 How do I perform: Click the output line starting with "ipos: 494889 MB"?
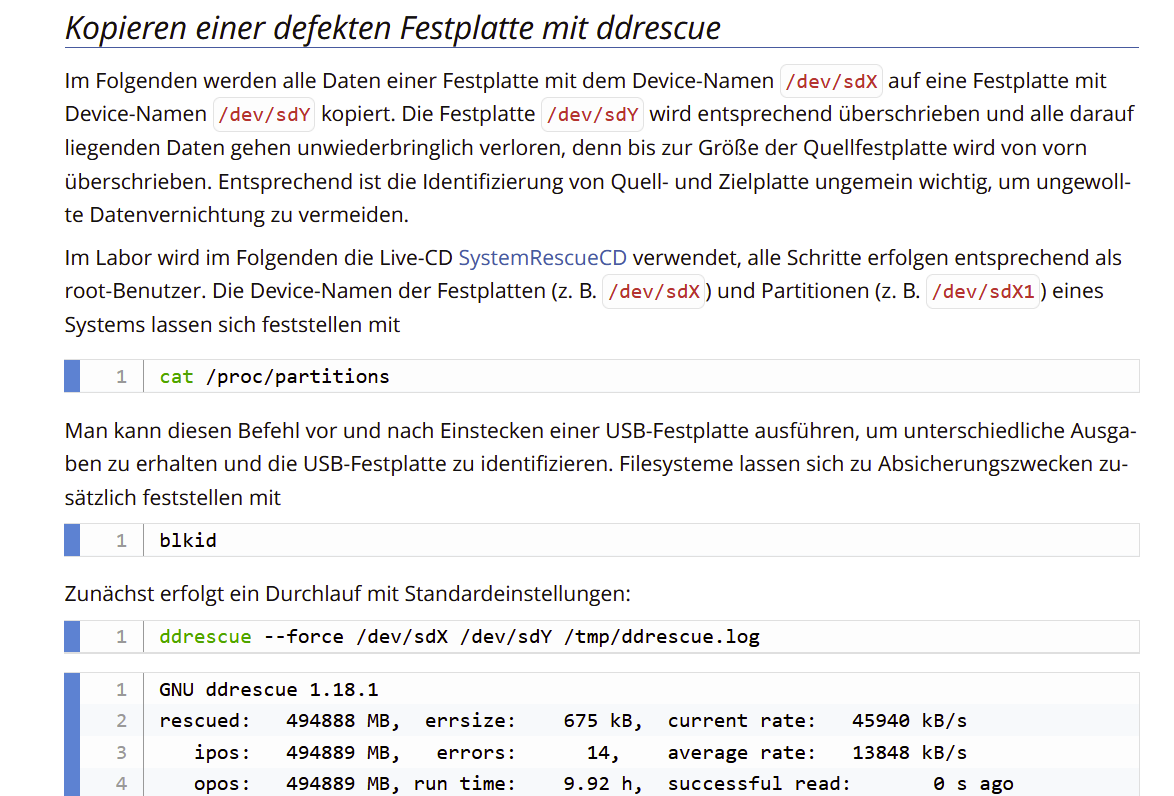coord(580,752)
